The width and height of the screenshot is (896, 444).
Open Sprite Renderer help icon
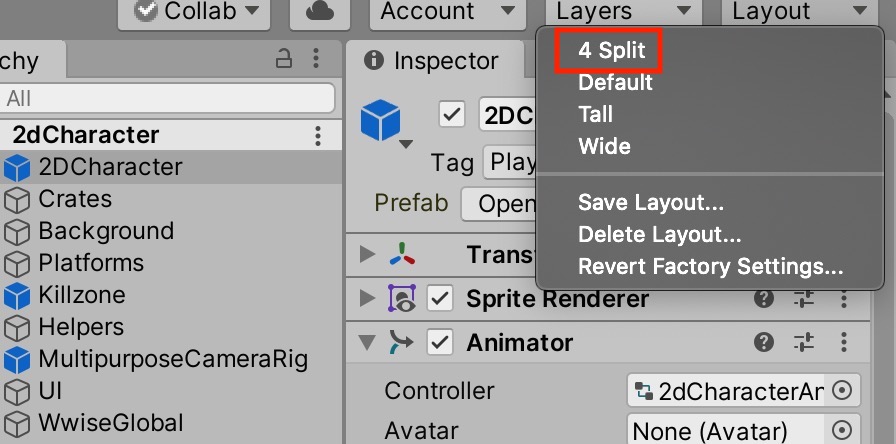tap(764, 299)
